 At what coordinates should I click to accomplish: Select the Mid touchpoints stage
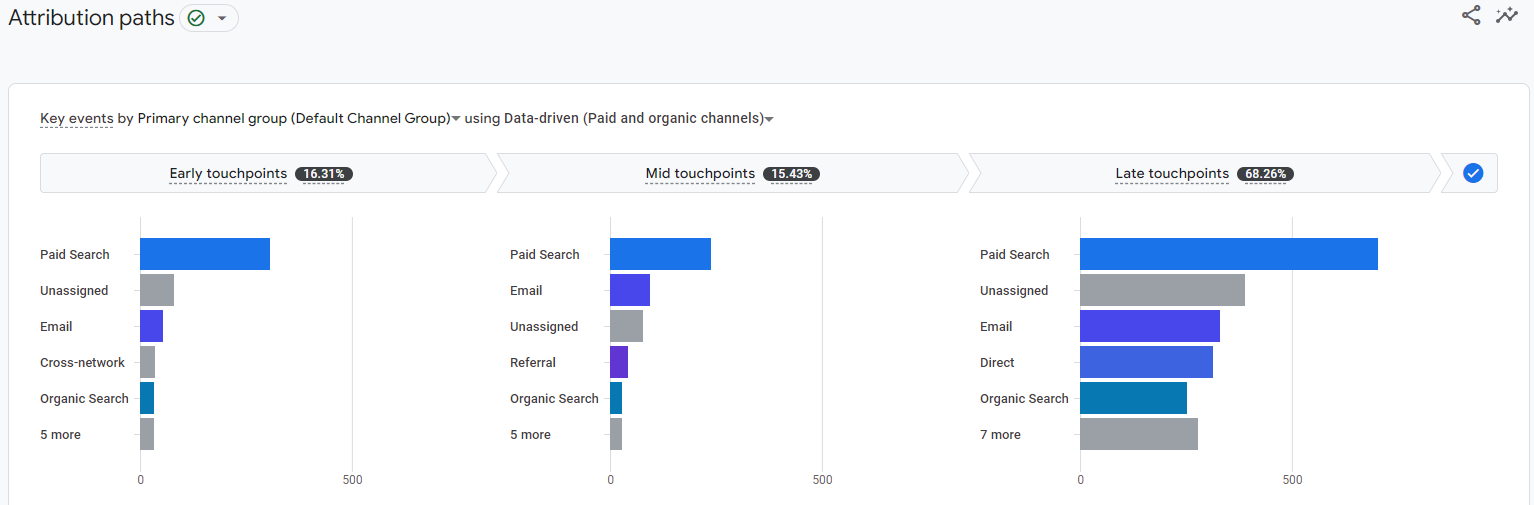coord(732,173)
